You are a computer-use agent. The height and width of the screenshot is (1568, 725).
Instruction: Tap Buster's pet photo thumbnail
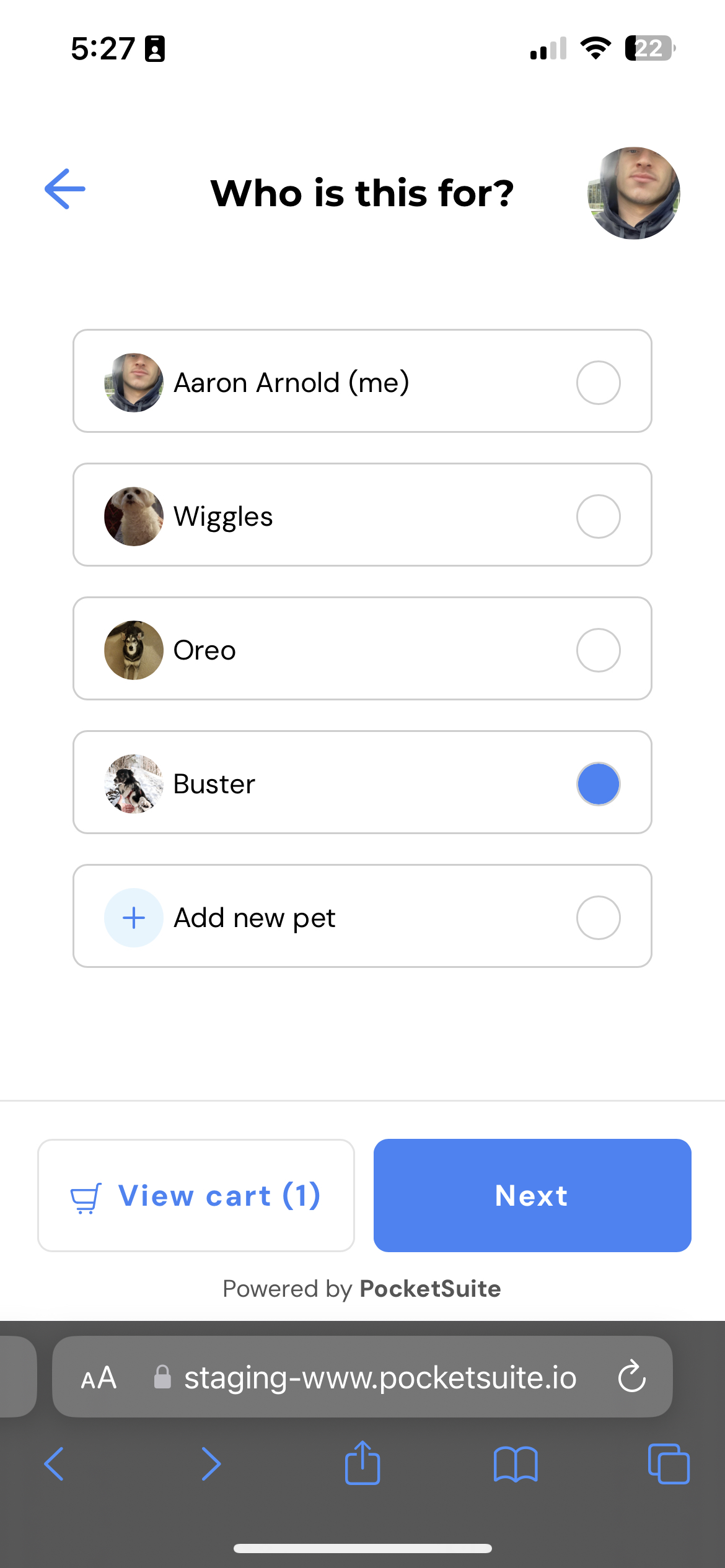coord(134,784)
